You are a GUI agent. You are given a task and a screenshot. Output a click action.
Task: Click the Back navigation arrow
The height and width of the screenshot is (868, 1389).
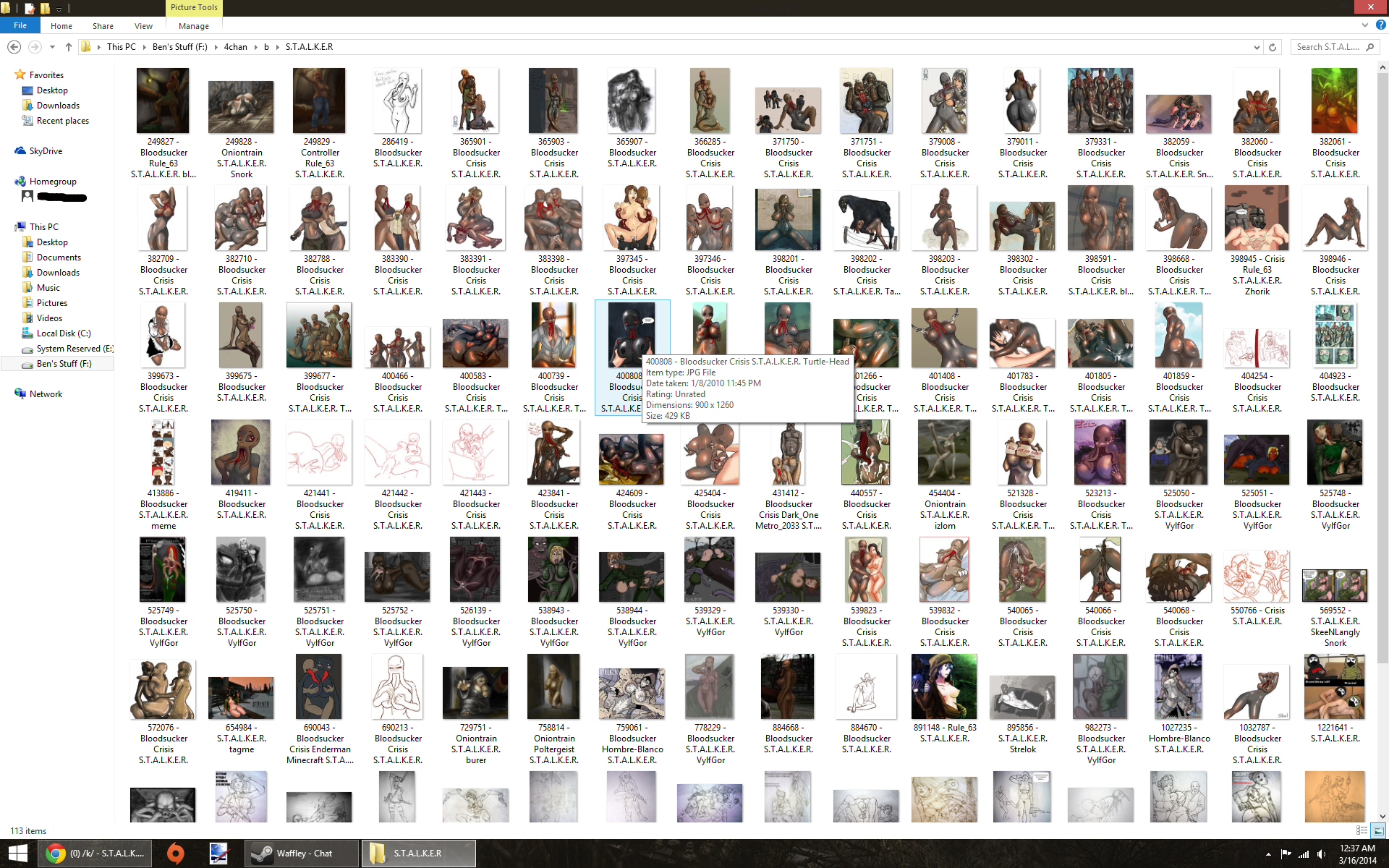pos(14,47)
